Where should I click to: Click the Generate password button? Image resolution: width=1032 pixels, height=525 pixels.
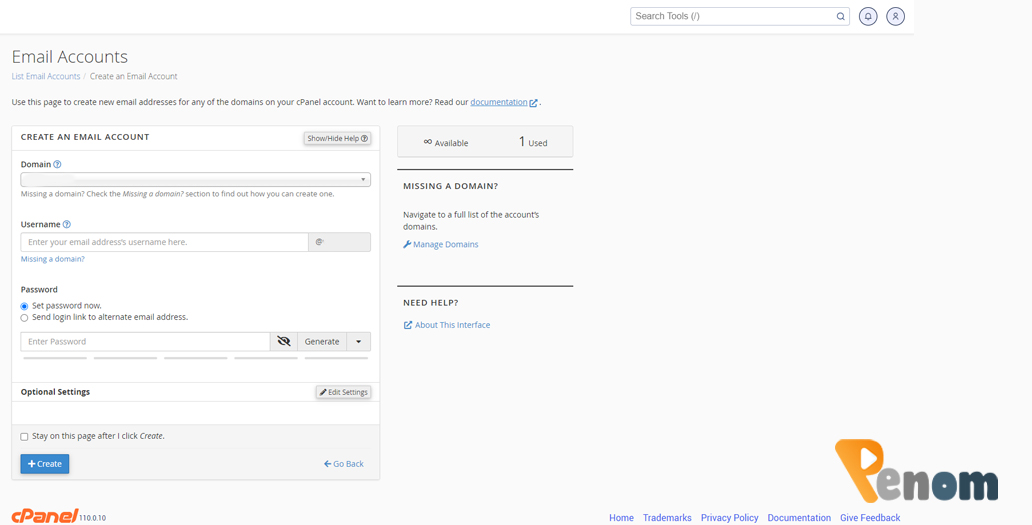(x=322, y=341)
